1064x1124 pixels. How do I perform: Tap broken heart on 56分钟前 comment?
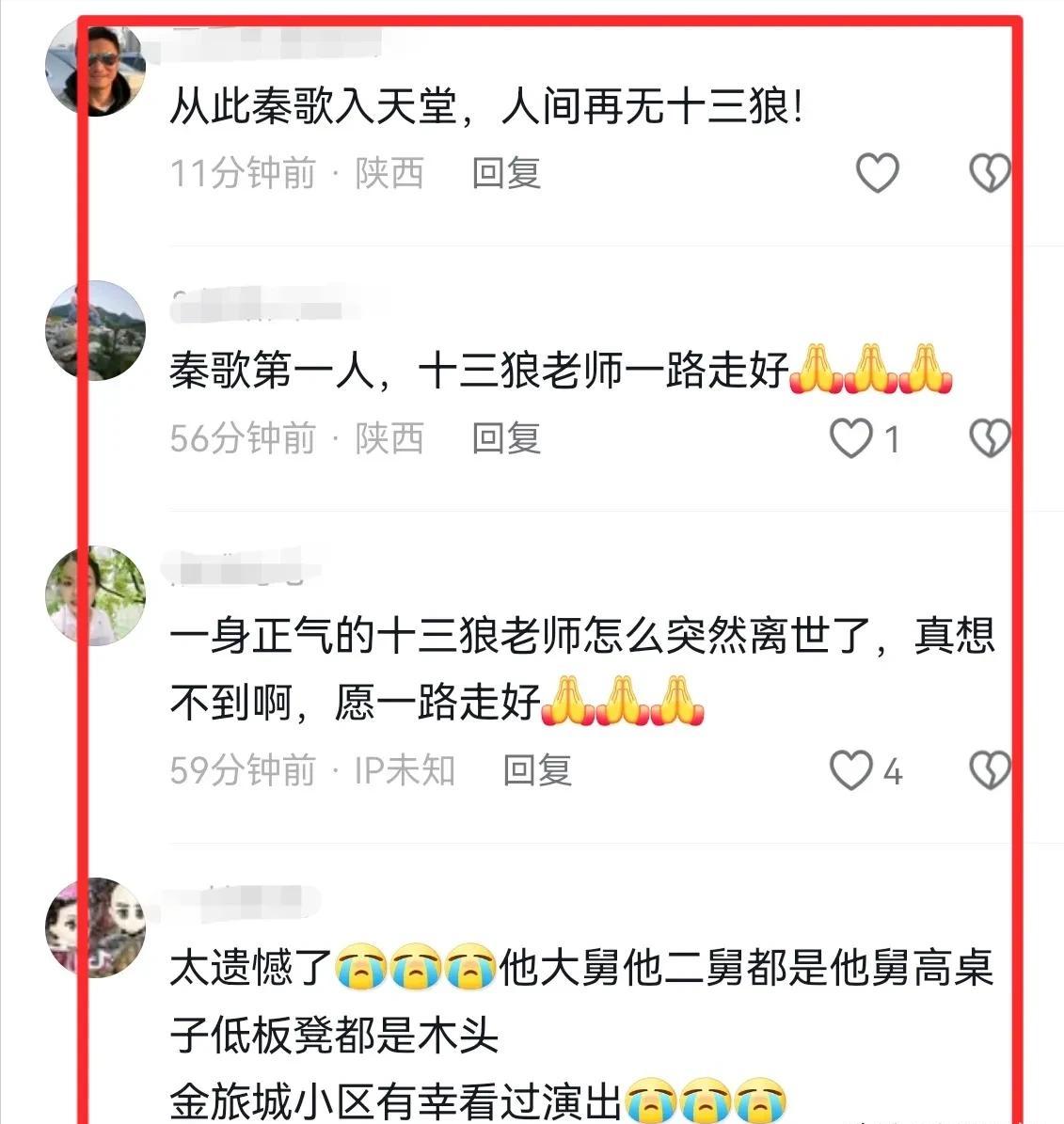point(991,438)
